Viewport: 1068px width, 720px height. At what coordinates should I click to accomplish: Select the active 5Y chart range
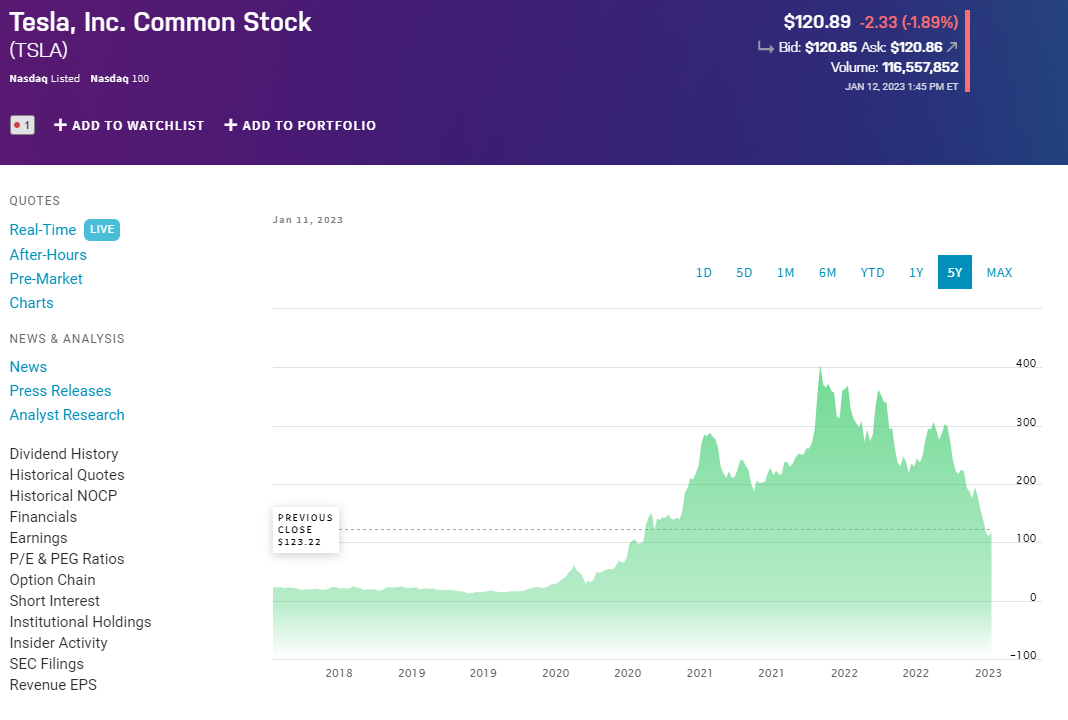pos(954,272)
